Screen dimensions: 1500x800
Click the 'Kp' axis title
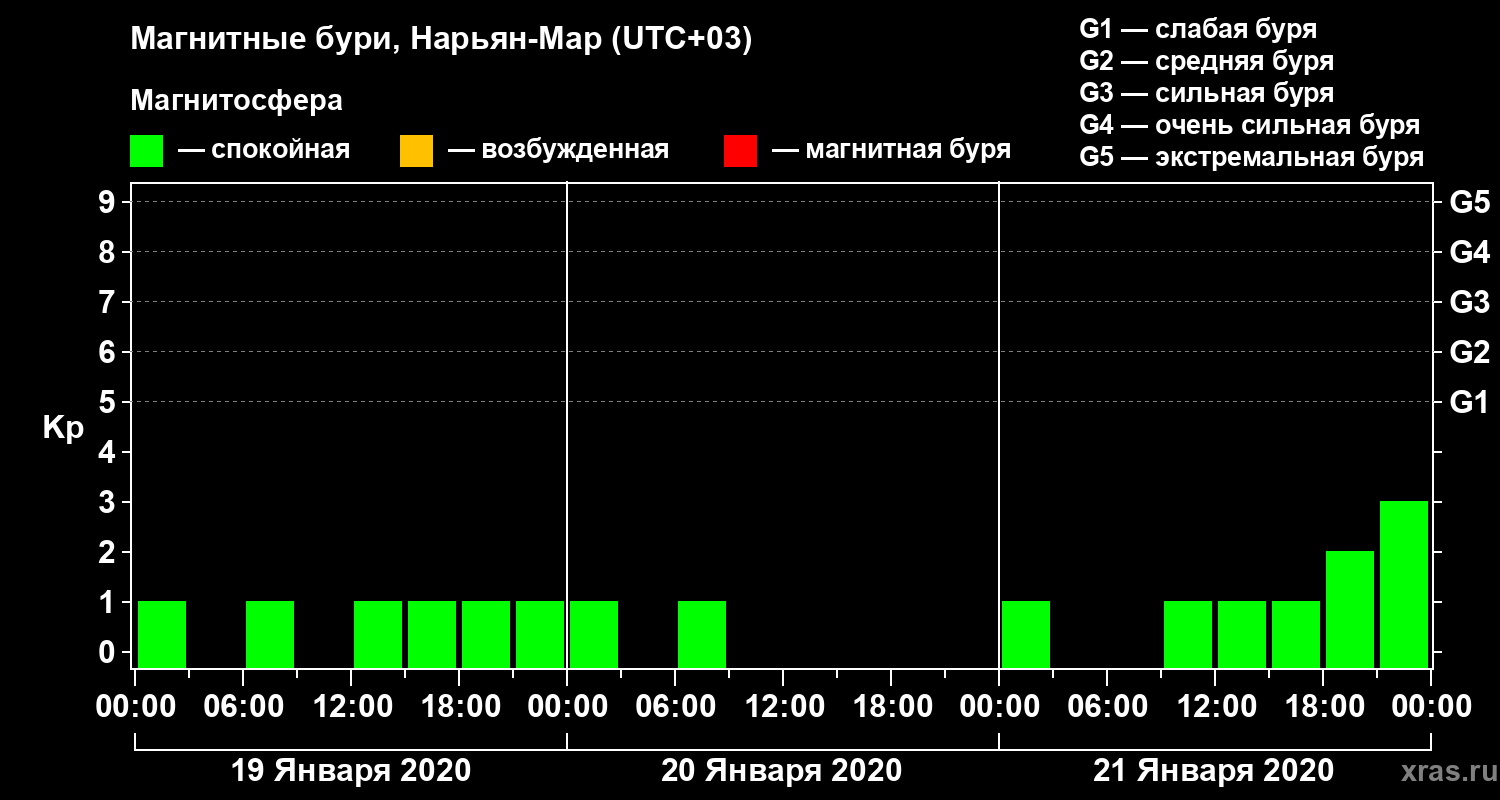click(x=63, y=427)
